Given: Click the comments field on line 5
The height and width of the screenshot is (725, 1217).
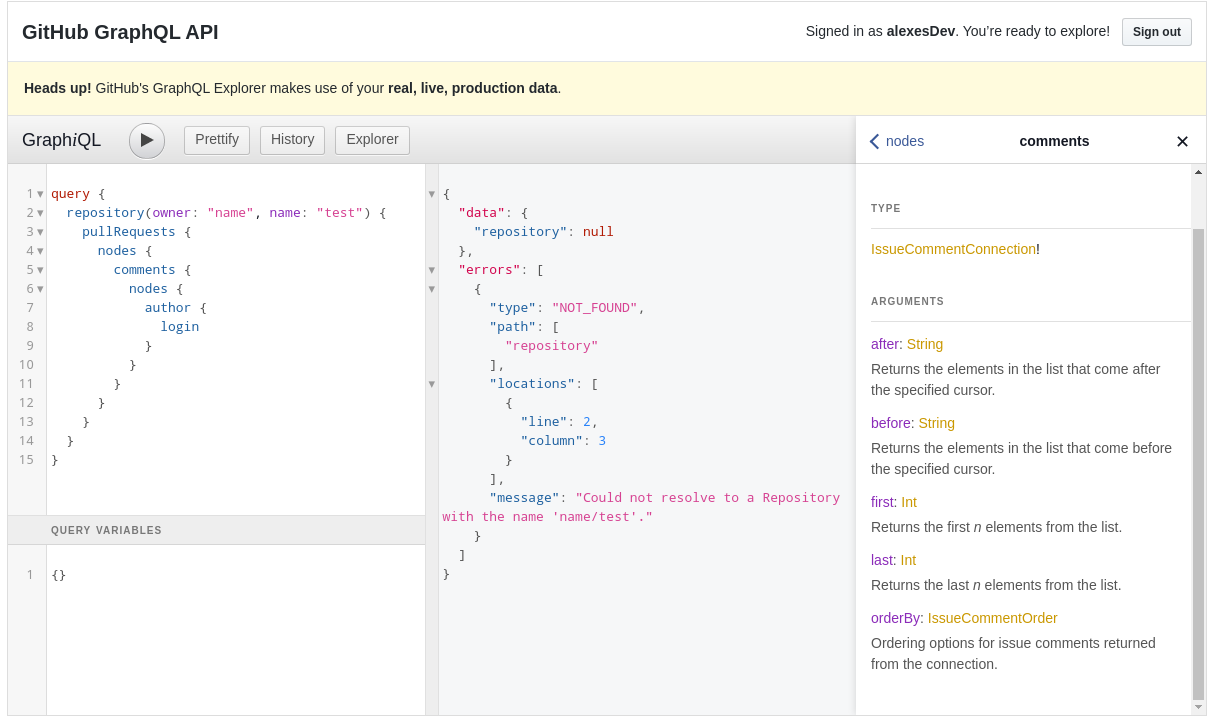Looking at the screenshot, I should tap(144, 270).
